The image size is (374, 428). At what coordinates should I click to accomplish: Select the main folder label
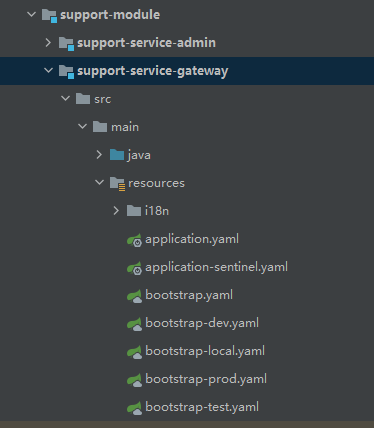pos(125,127)
